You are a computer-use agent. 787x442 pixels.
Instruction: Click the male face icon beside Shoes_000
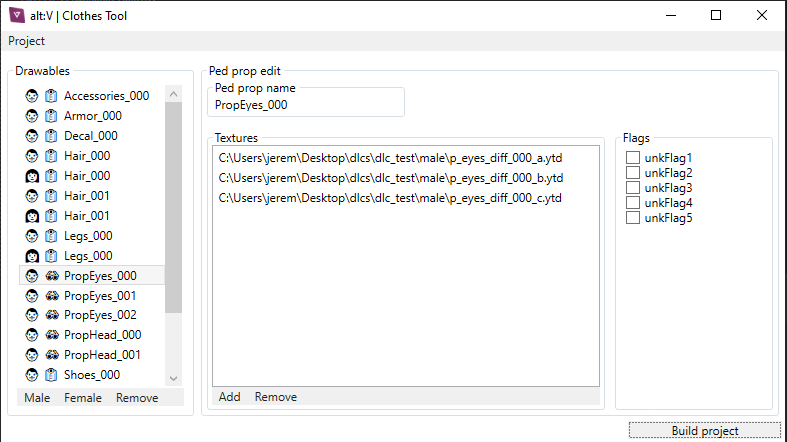click(x=32, y=375)
